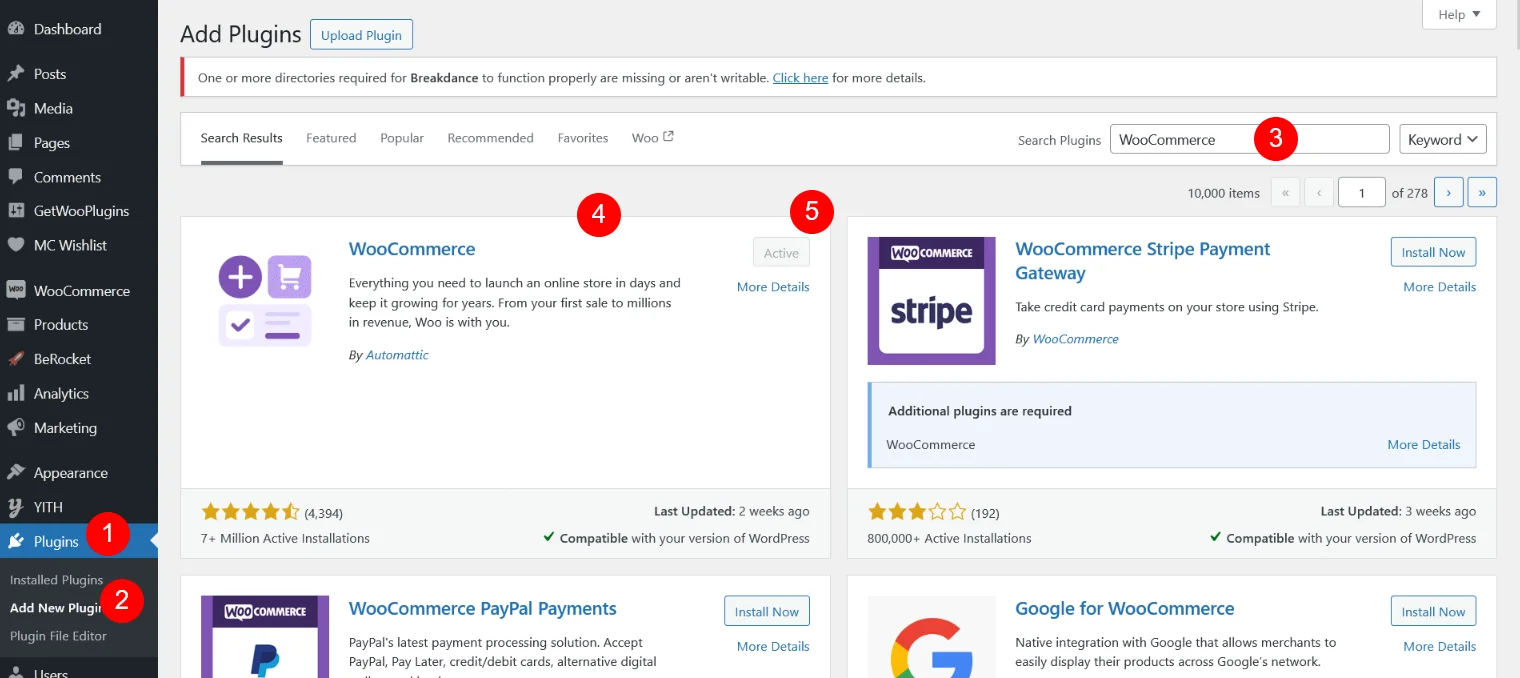Click the Analytics bar chart icon
Viewport: 1520px width, 678px height.
[16, 394]
